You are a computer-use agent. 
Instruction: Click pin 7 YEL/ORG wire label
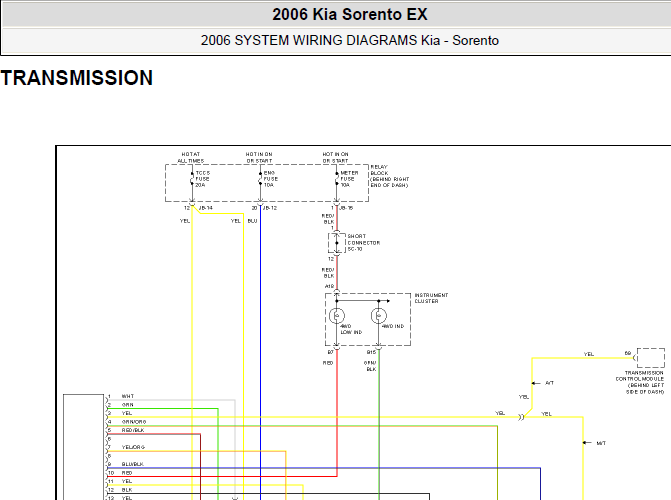pyautogui.click(x=133, y=447)
